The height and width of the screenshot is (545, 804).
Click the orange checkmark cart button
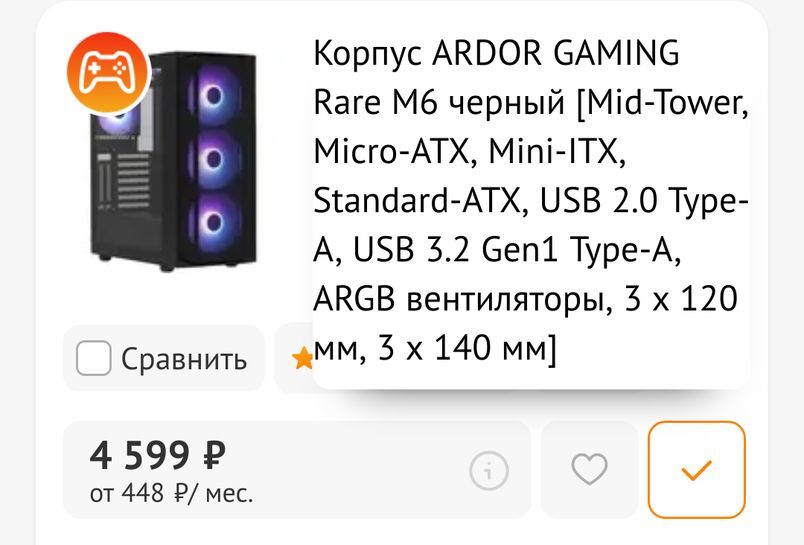[x=696, y=469]
